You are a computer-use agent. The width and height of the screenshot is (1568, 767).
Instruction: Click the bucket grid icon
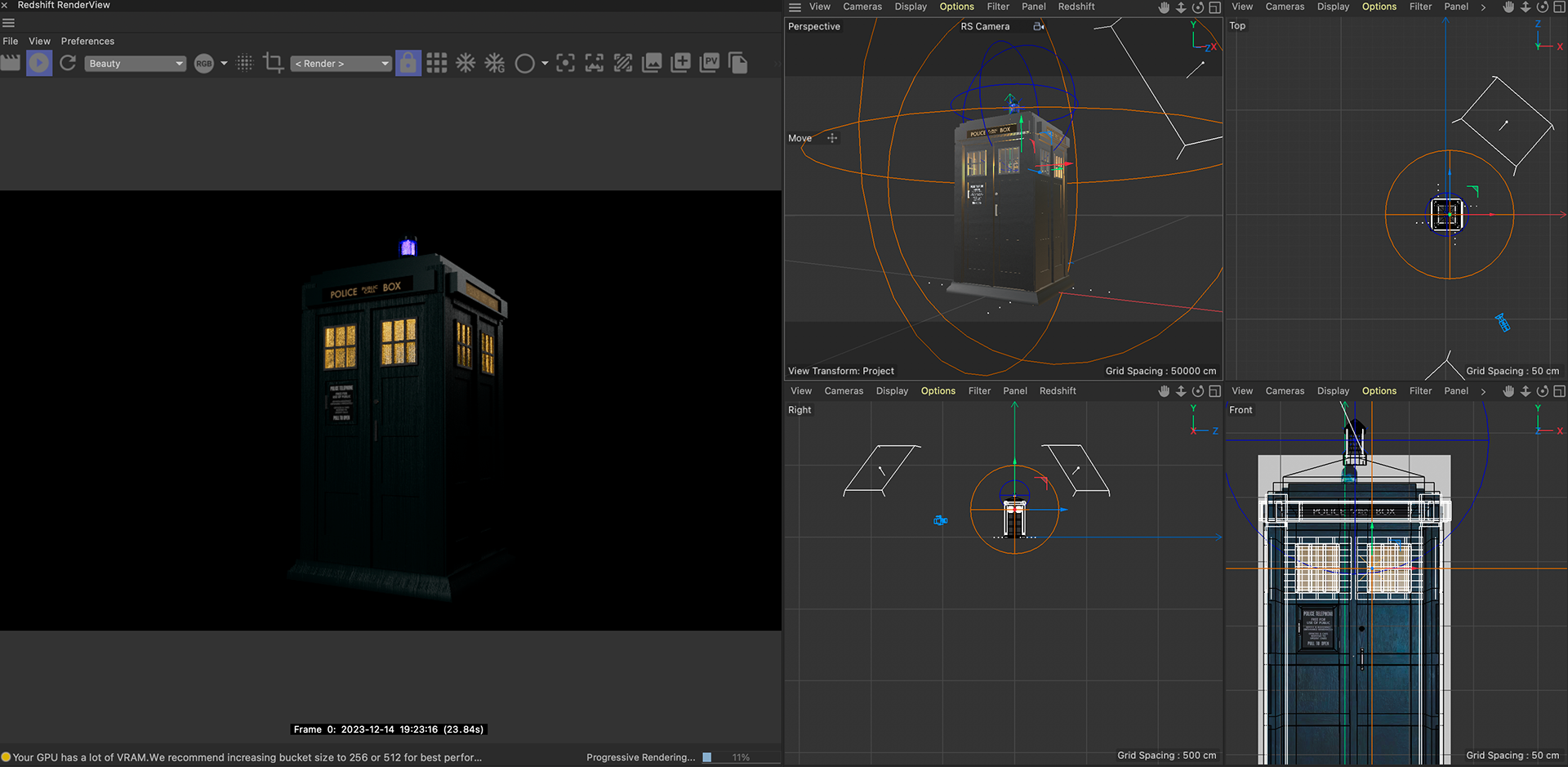pyautogui.click(x=437, y=63)
